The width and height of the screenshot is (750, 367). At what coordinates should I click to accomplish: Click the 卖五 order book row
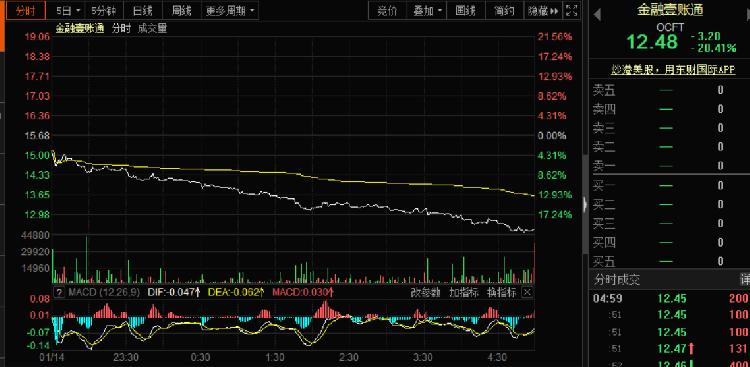pos(670,90)
